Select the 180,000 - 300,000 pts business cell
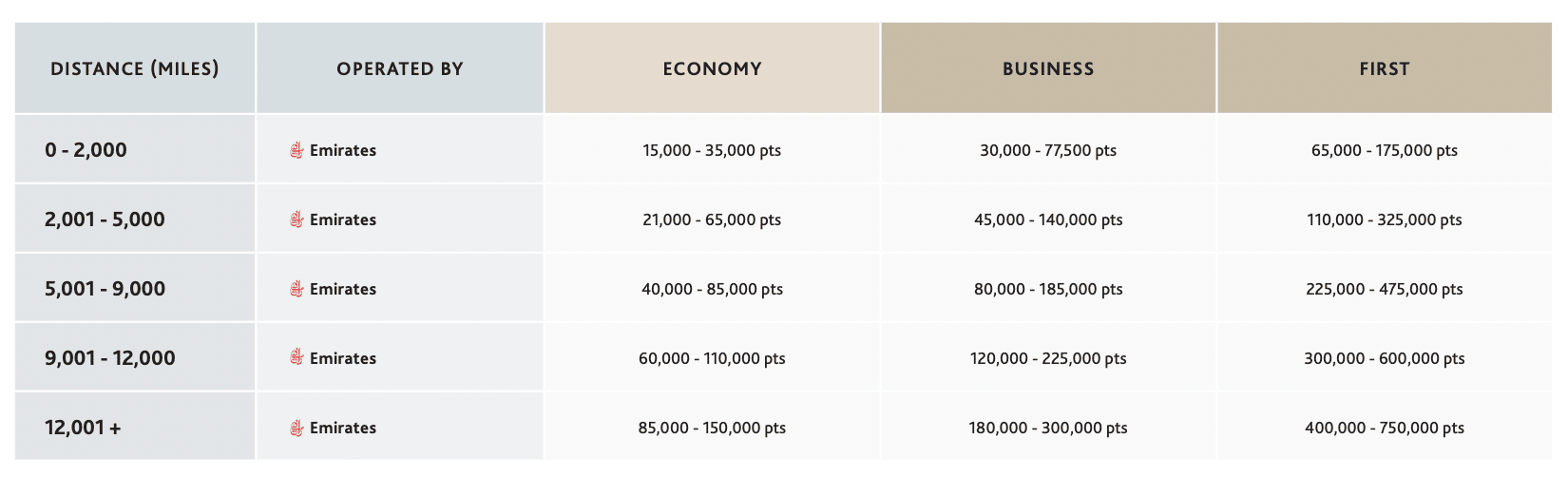The height and width of the screenshot is (477, 1568). pyautogui.click(x=1048, y=428)
